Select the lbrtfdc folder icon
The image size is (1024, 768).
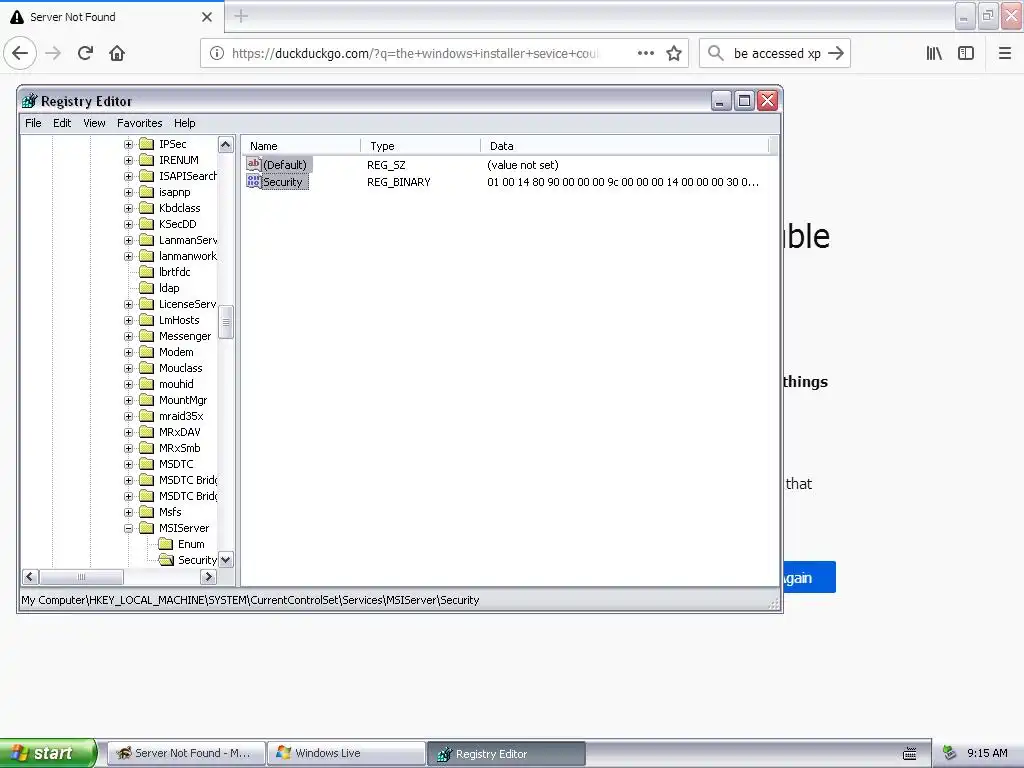147,272
